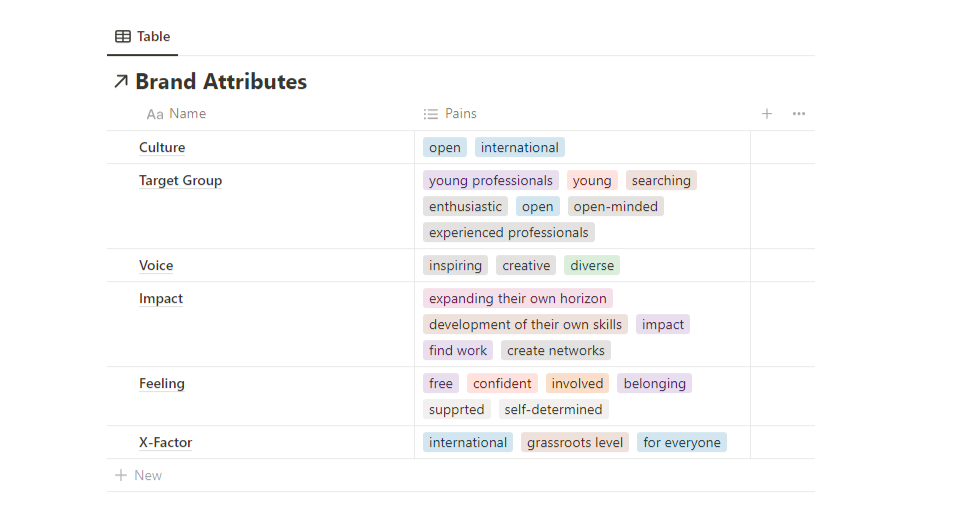
Task: Click the arrow icon beside Brand Attributes
Action: pos(121,82)
